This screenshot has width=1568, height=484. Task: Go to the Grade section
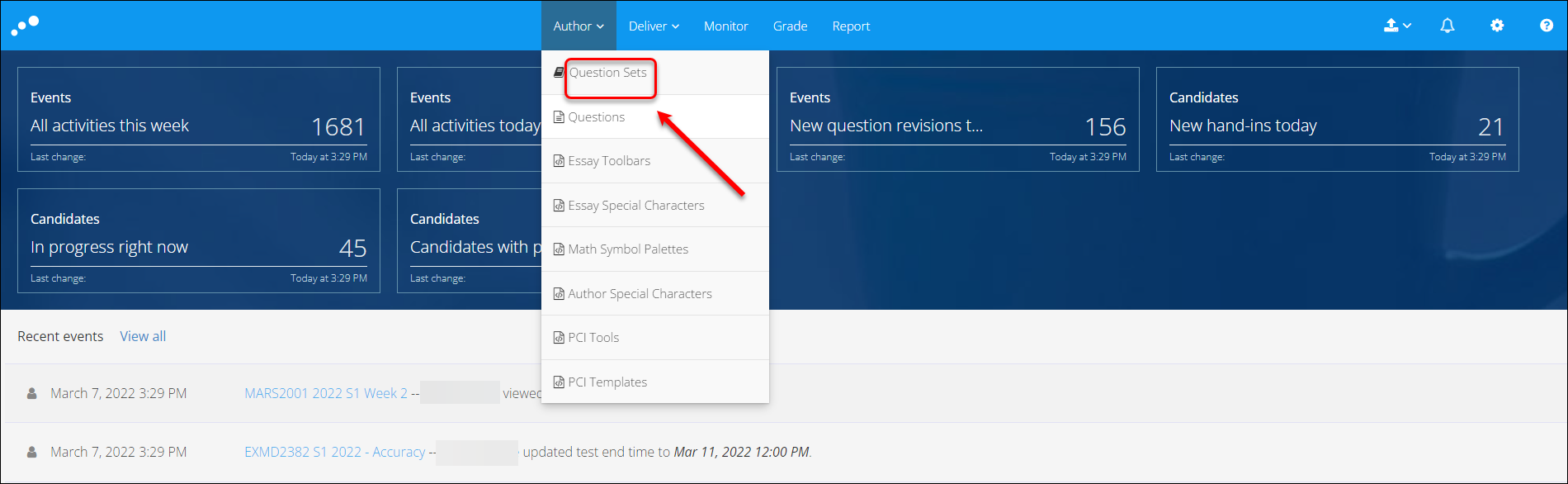[790, 26]
